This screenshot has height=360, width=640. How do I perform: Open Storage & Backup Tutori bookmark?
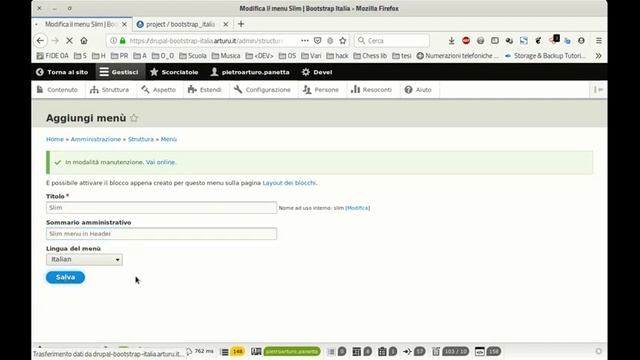pyautogui.click(x=545, y=56)
